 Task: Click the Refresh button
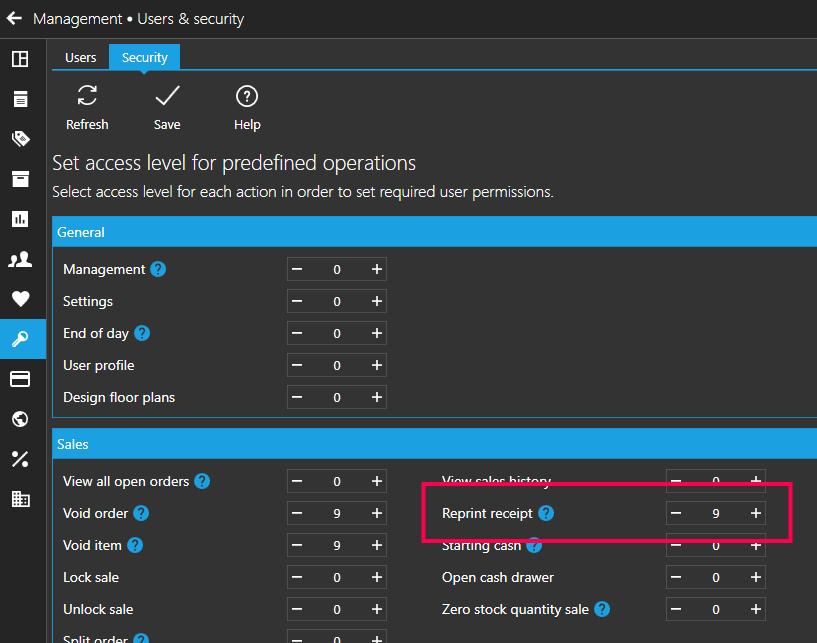point(87,108)
